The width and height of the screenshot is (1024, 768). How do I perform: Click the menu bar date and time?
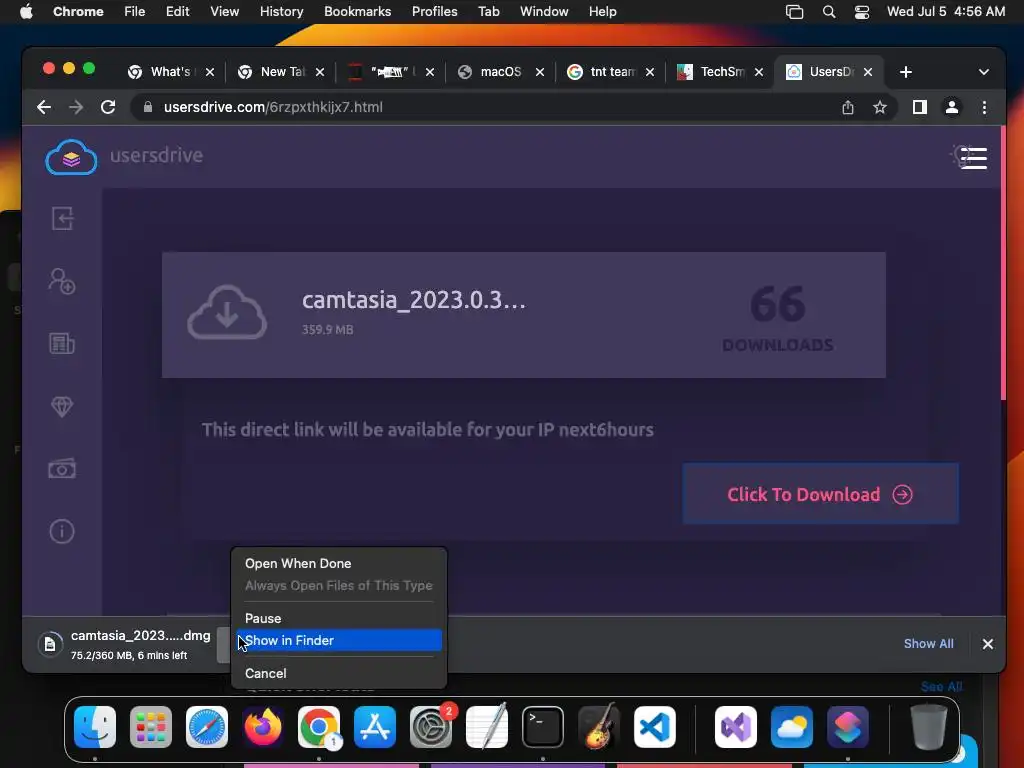[x=946, y=12]
